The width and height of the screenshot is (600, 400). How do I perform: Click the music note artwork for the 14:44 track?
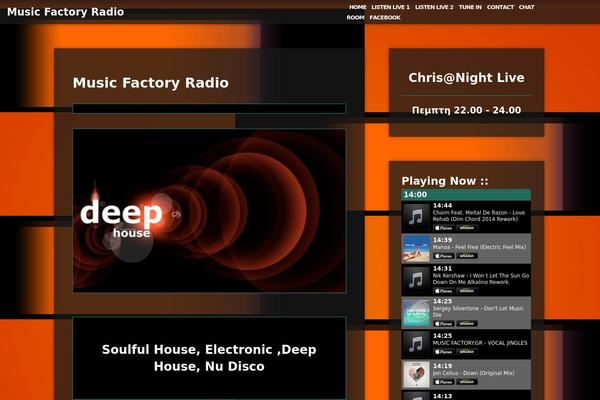tap(416, 217)
